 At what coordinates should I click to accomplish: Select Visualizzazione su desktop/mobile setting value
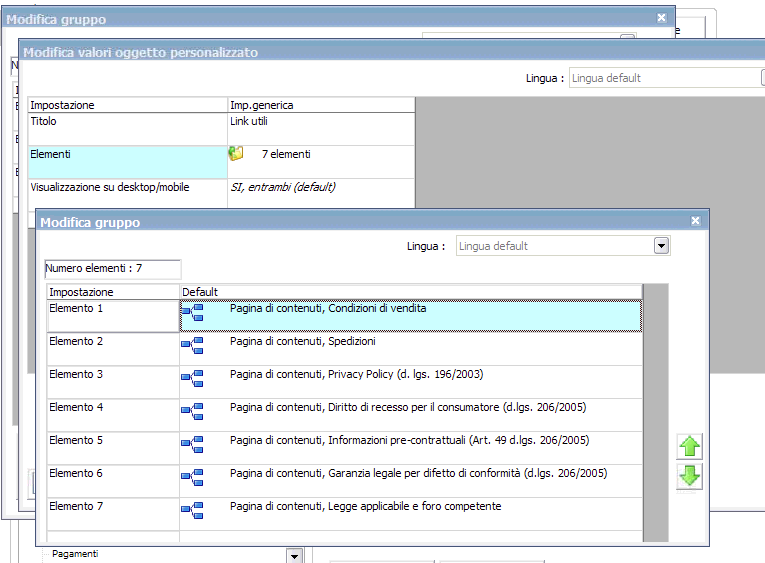tap(283, 187)
